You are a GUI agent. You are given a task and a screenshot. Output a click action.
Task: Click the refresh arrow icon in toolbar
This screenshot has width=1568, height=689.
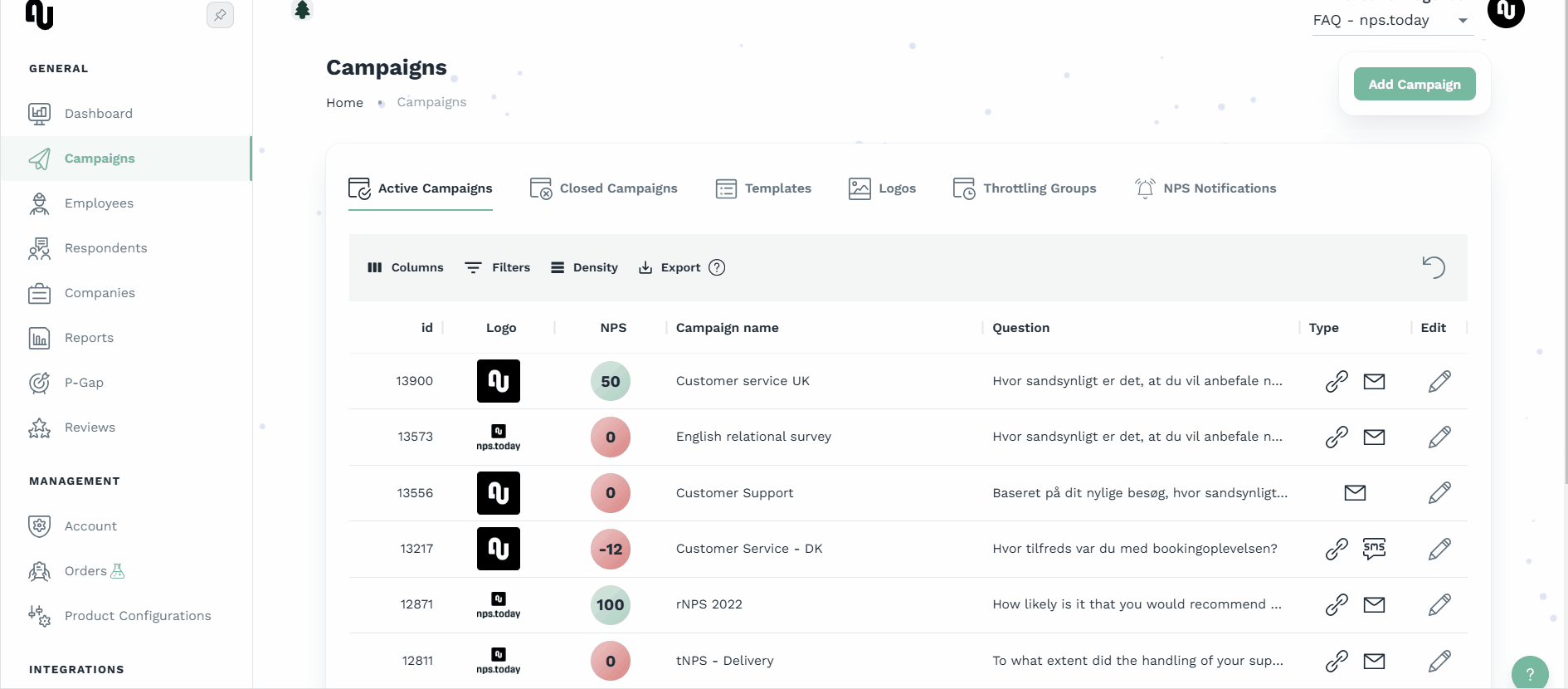[1434, 267]
